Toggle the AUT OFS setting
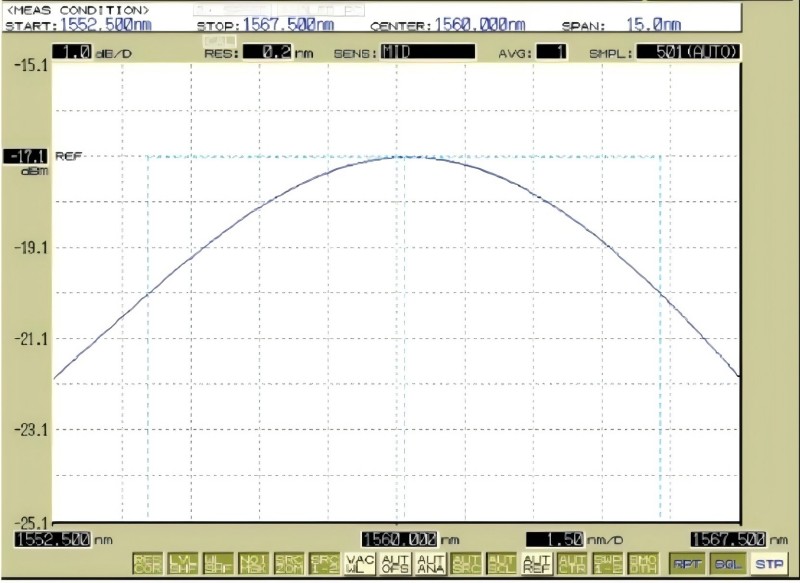Image resolution: width=800 pixels, height=583 pixels. [395, 564]
